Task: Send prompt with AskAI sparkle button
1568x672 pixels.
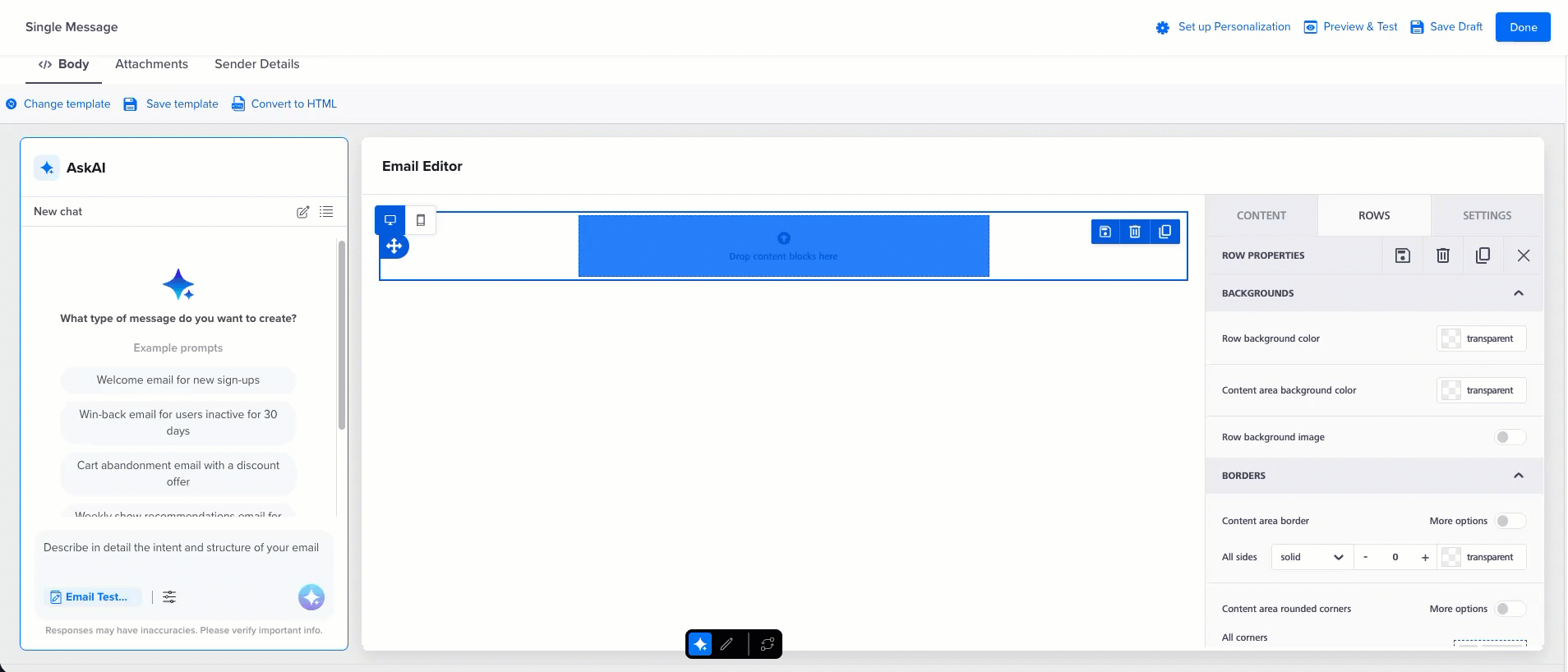Action: click(x=311, y=597)
